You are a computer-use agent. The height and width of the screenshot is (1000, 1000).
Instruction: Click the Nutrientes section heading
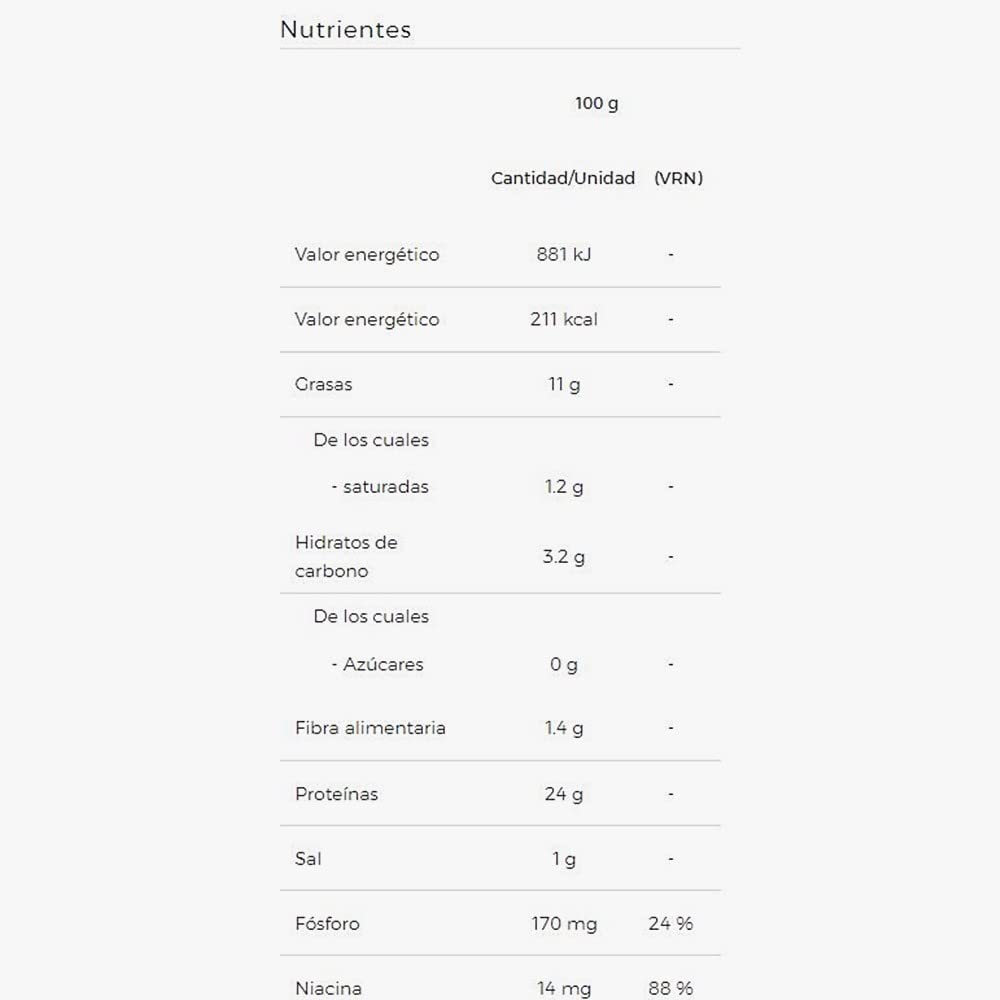(x=346, y=29)
